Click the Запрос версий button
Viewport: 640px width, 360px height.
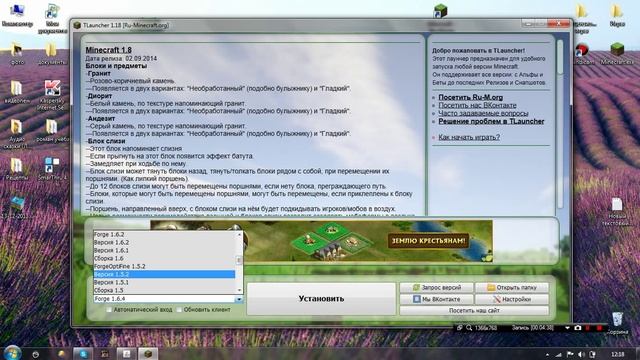coord(436,287)
